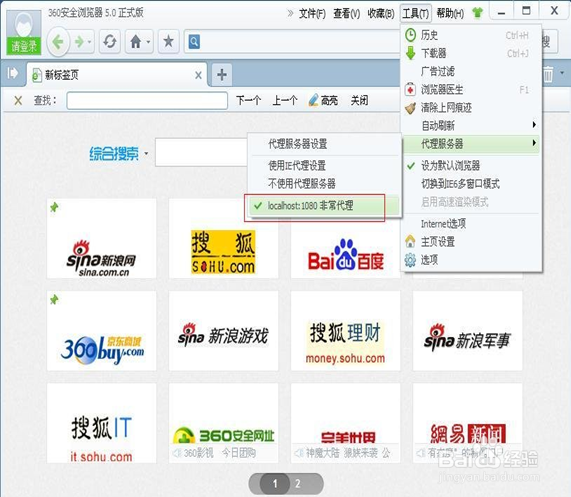
Task: Open the 360安全网址 thumbnail
Action: [224, 423]
